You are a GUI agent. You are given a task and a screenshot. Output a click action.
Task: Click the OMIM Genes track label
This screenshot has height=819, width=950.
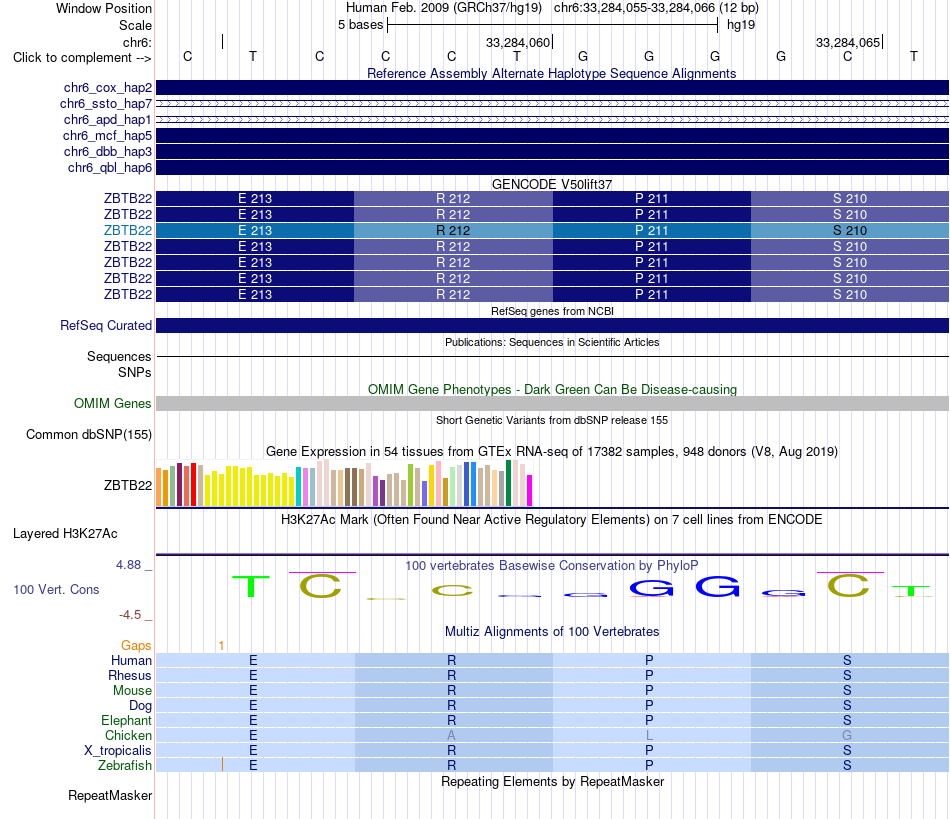pos(113,403)
